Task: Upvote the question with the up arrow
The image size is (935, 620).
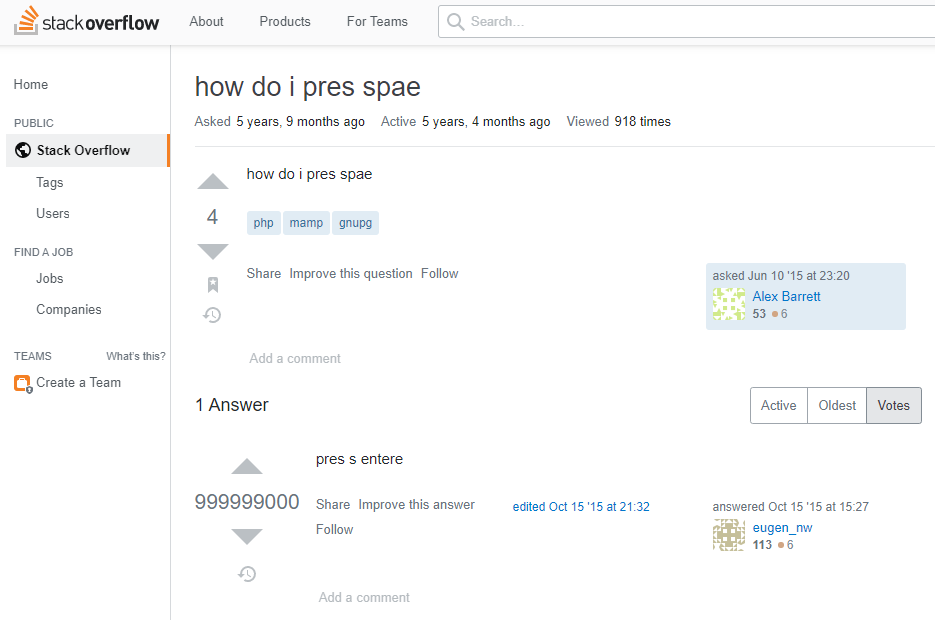Action: point(213,182)
